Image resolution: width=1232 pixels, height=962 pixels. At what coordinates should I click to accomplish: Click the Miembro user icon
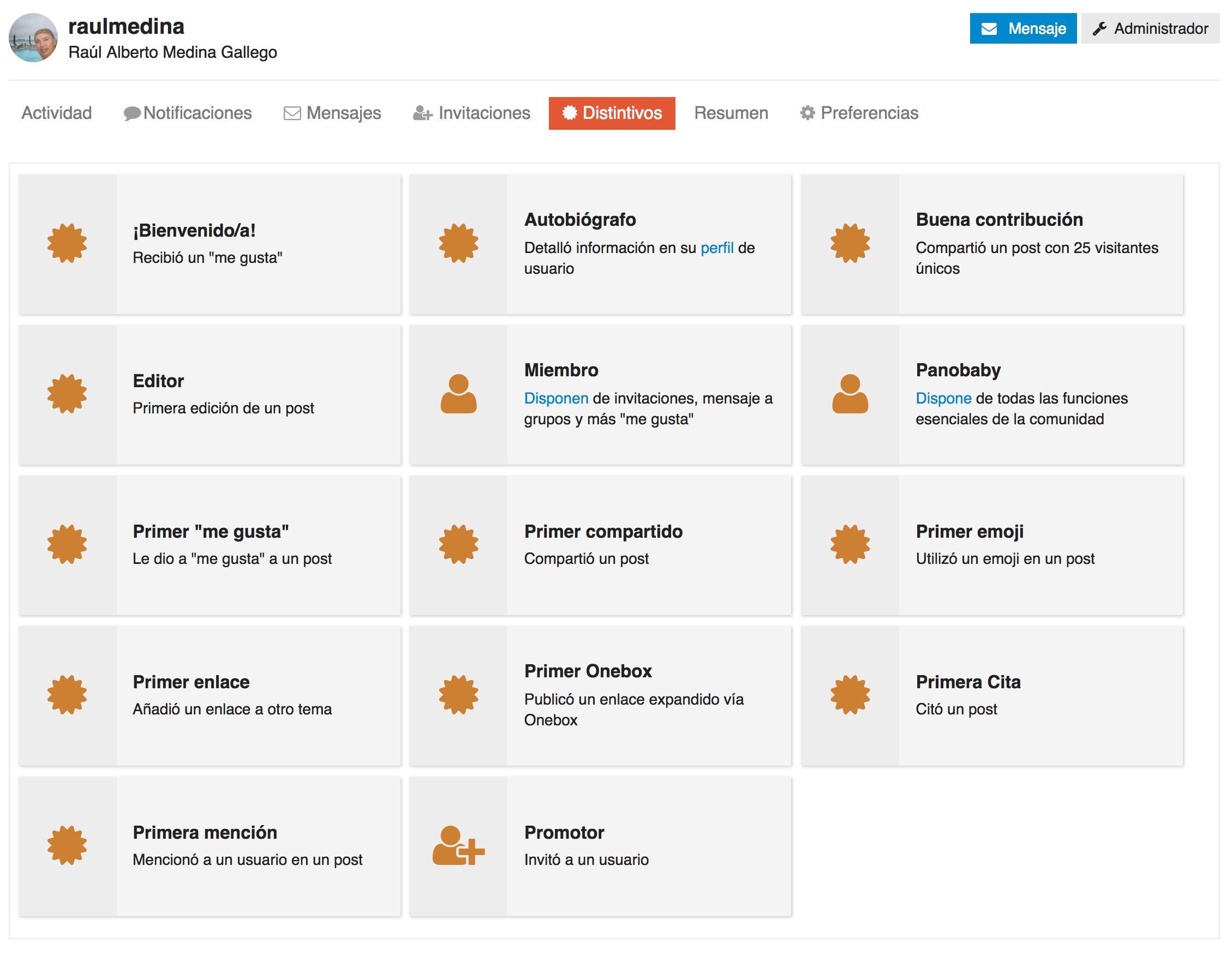coord(459,394)
